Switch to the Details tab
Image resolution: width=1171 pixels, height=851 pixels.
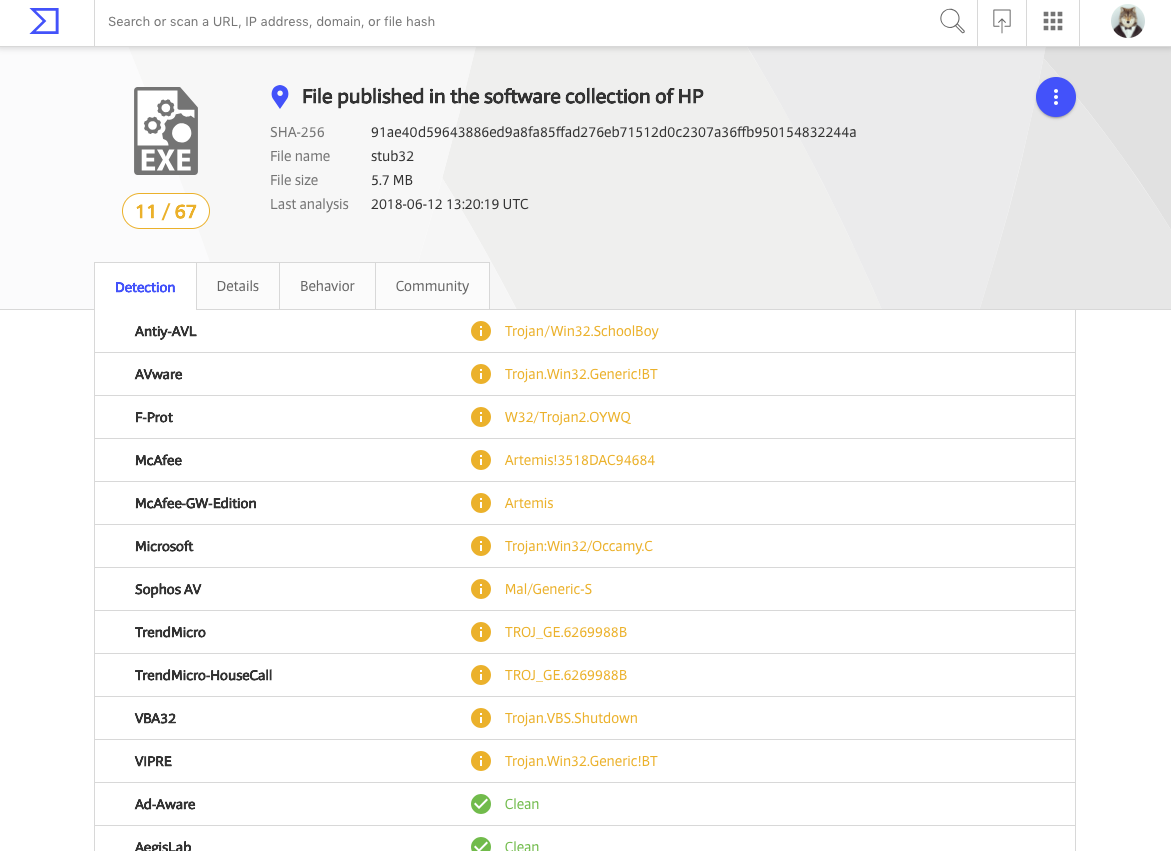click(238, 286)
